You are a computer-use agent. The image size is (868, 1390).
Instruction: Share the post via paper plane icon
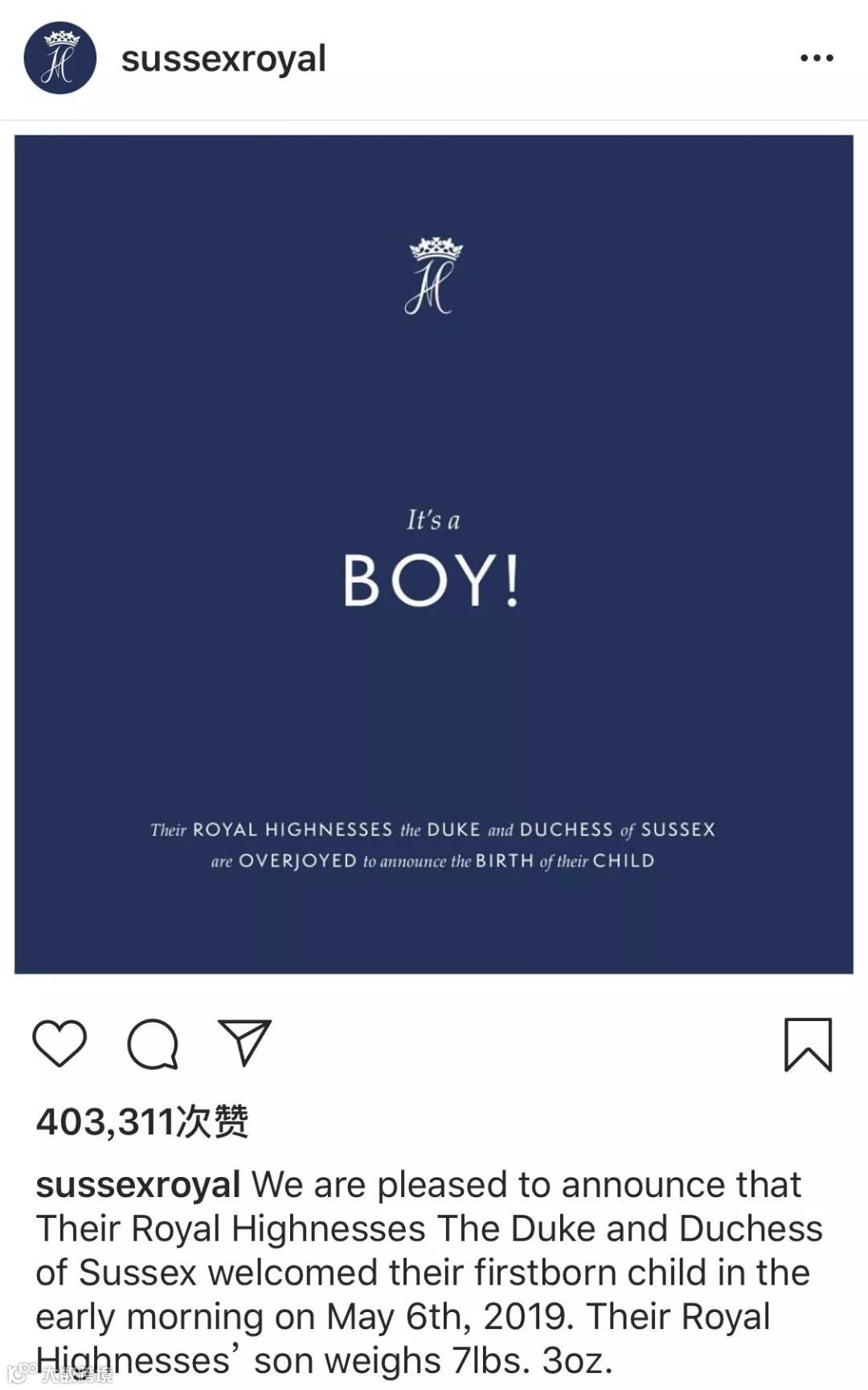click(x=244, y=1043)
